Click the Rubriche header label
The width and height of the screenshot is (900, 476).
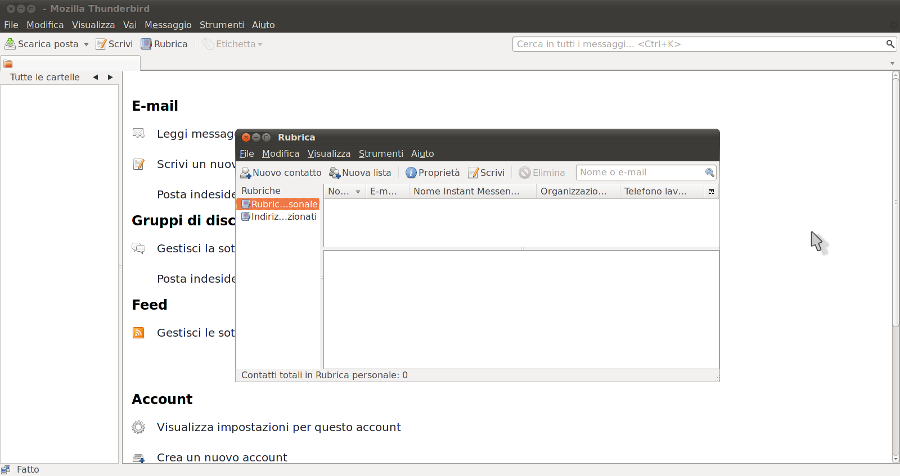point(261,191)
